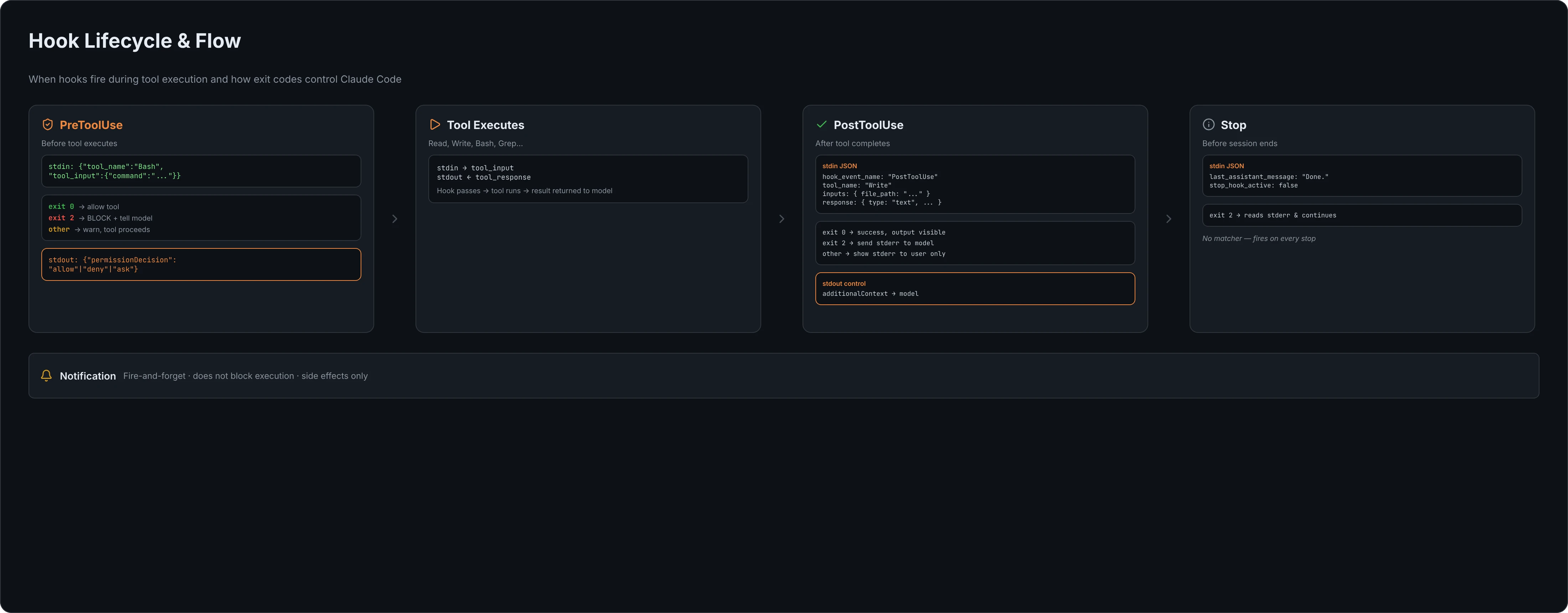Click the Stop info circle icon
The width and height of the screenshot is (1568, 613).
1208,124
